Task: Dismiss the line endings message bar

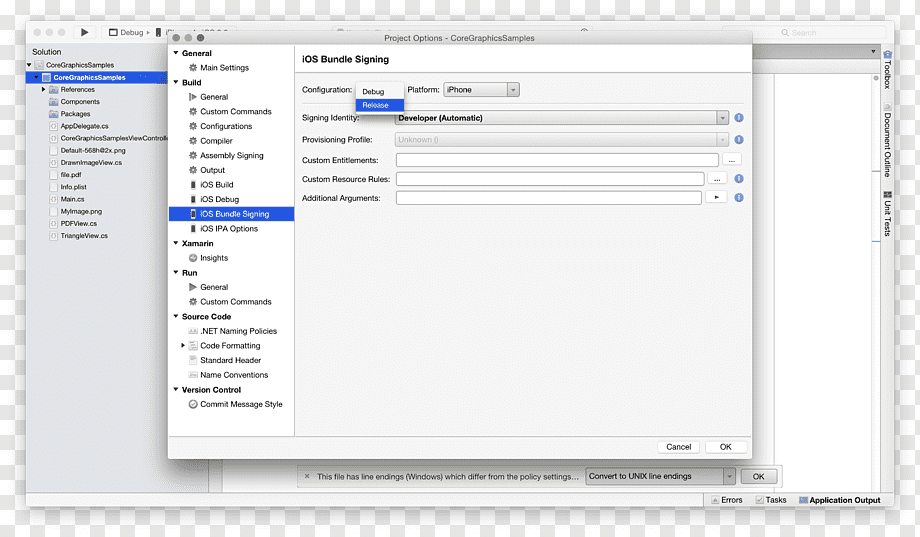Action: 307,477
